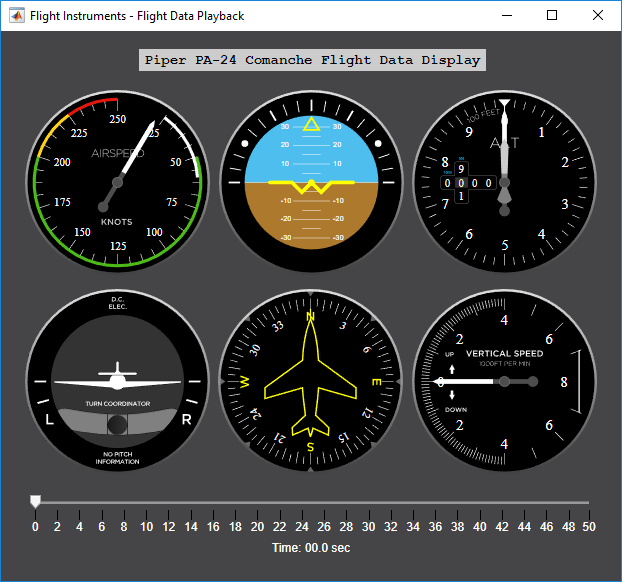Screen dimensions: 622x582
Task: Click the R mark on turn coordinator
Action: click(186, 419)
